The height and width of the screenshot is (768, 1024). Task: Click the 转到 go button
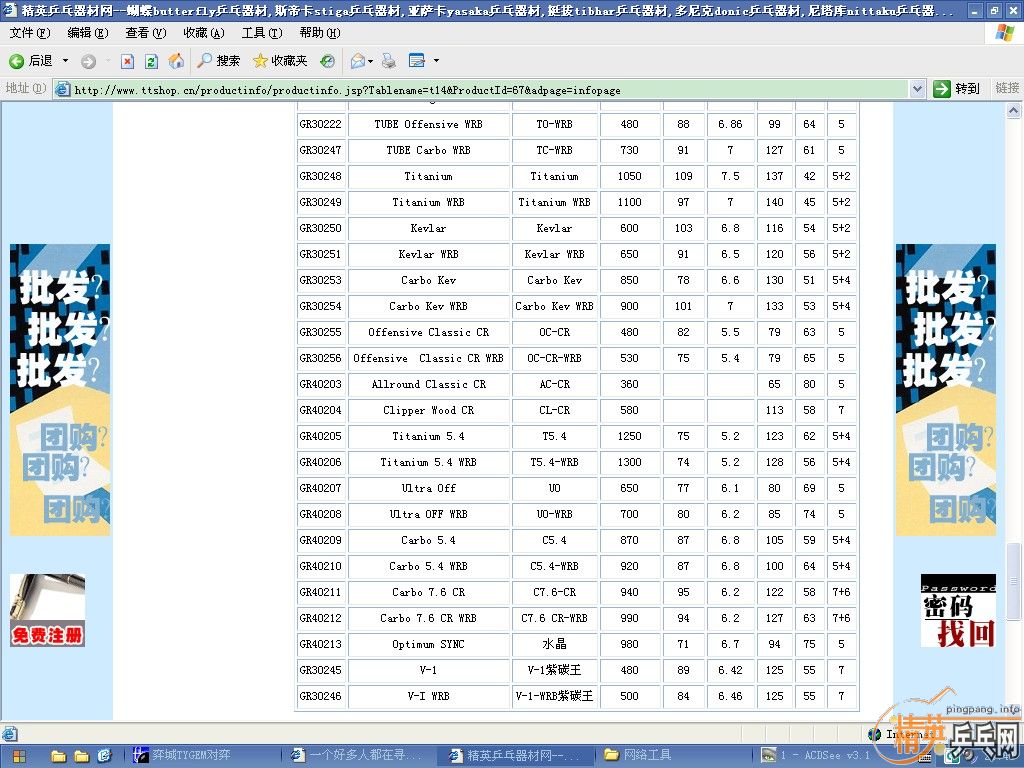point(957,89)
